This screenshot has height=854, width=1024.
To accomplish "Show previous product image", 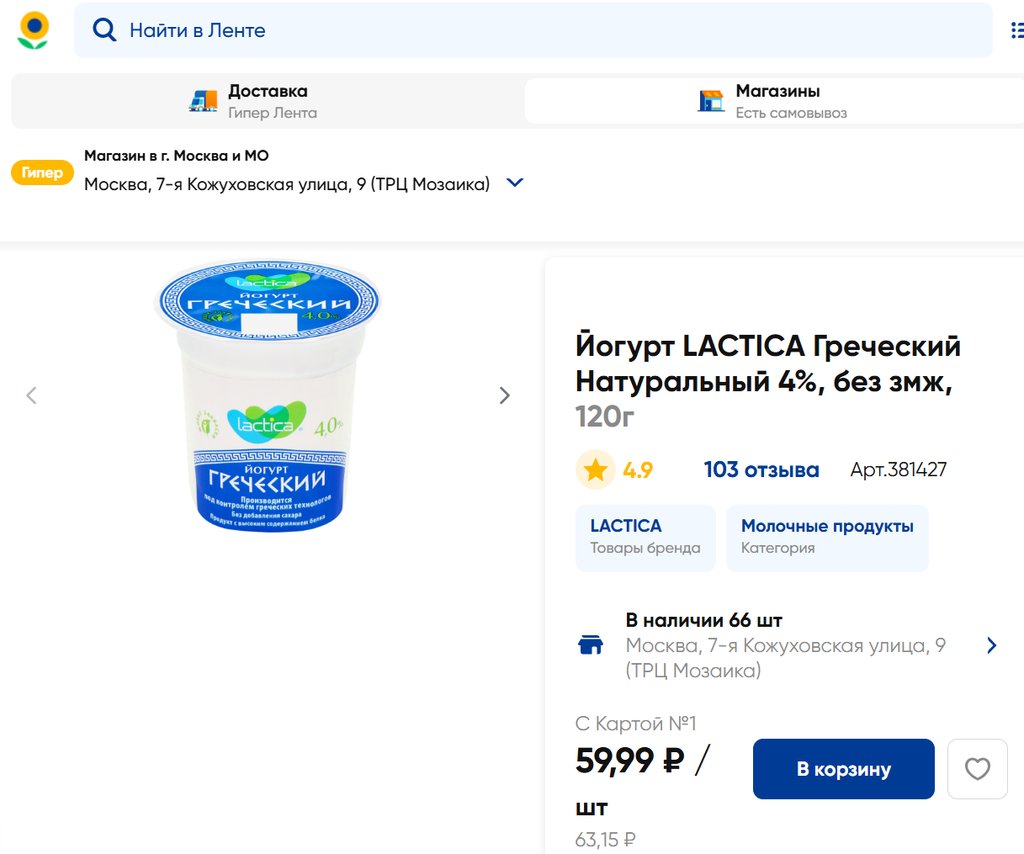I will tap(31, 395).
